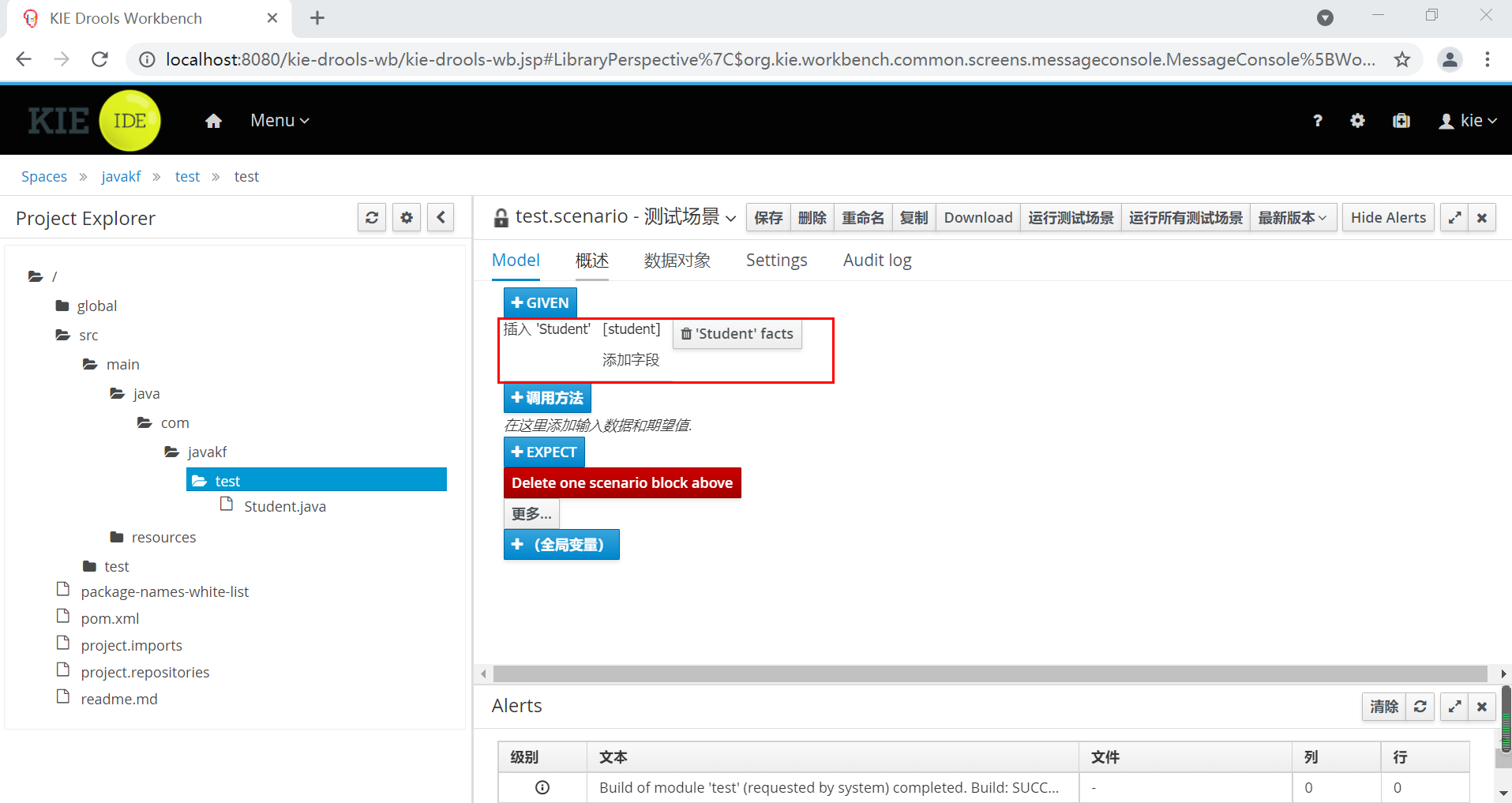Open the Menu dropdown
Viewport: 1512px width, 803px height.
(280, 121)
